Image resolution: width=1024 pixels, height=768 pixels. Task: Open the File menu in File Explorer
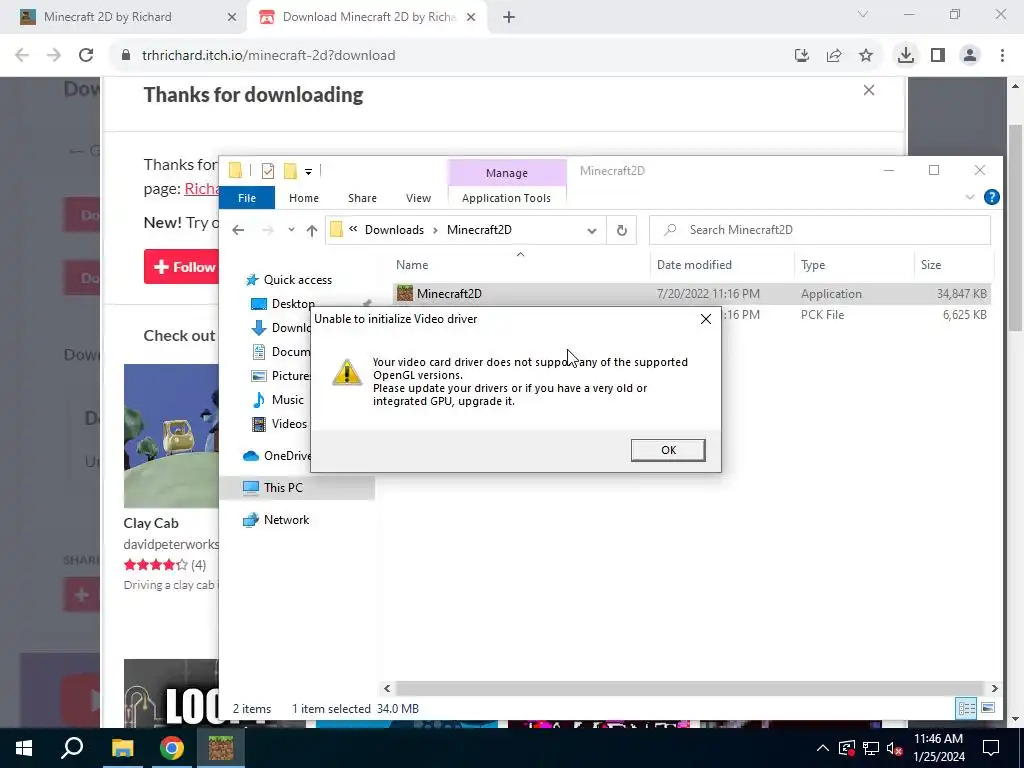pos(247,198)
